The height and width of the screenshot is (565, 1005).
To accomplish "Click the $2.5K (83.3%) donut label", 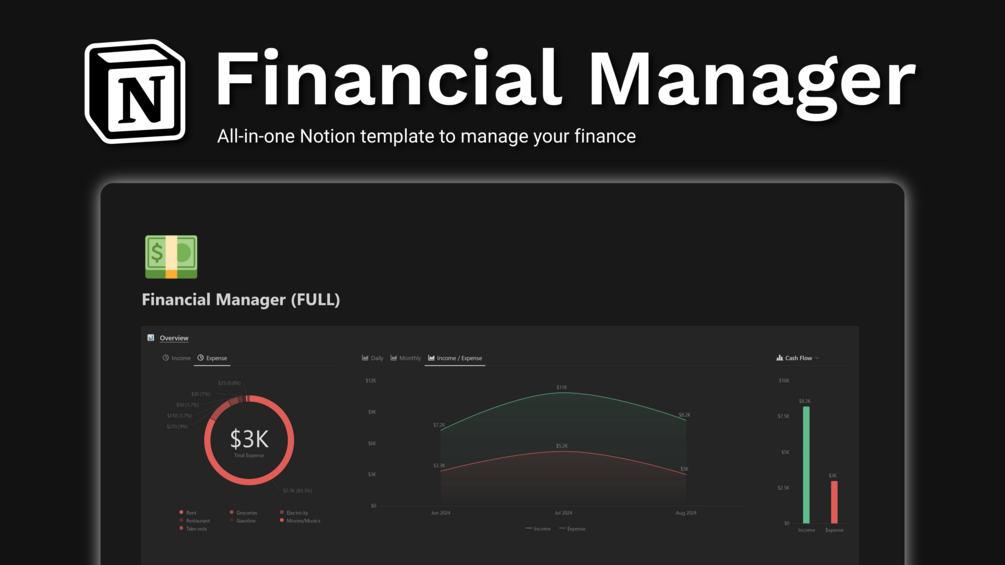I will click(x=297, y=491).
